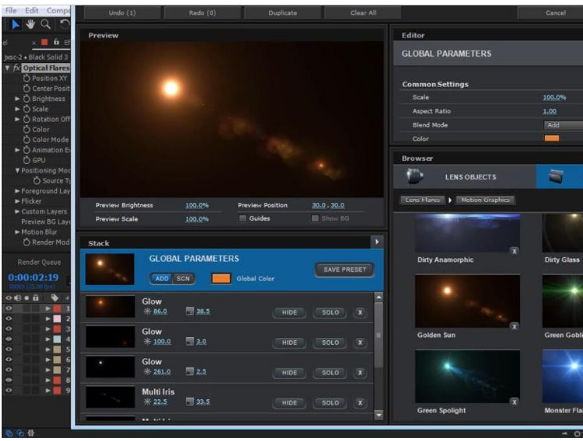Toggle visibility eye of layer 5
Screen dimensions: 583x441
(9, 350)
